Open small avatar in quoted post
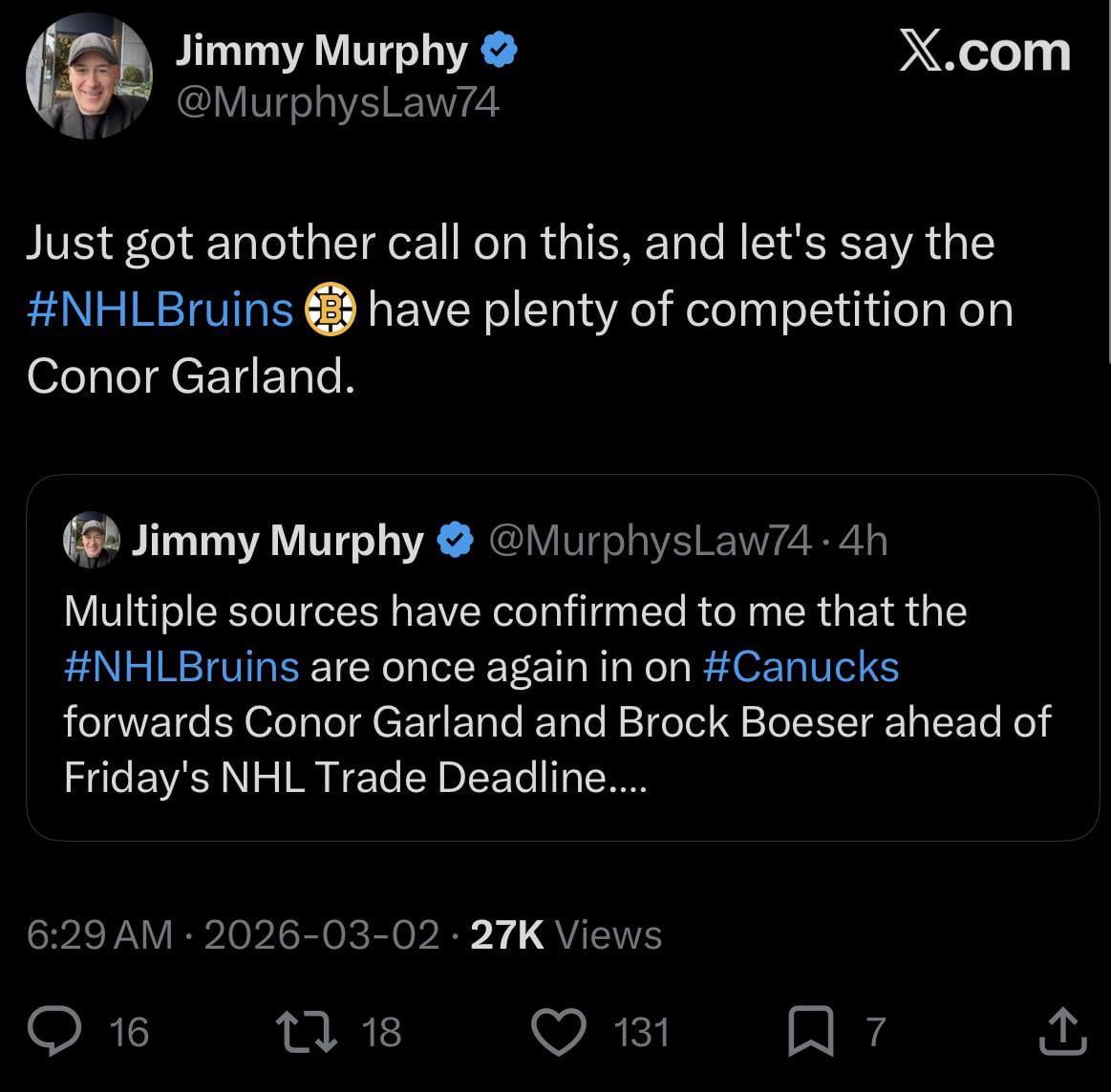 tap(92, 541)
